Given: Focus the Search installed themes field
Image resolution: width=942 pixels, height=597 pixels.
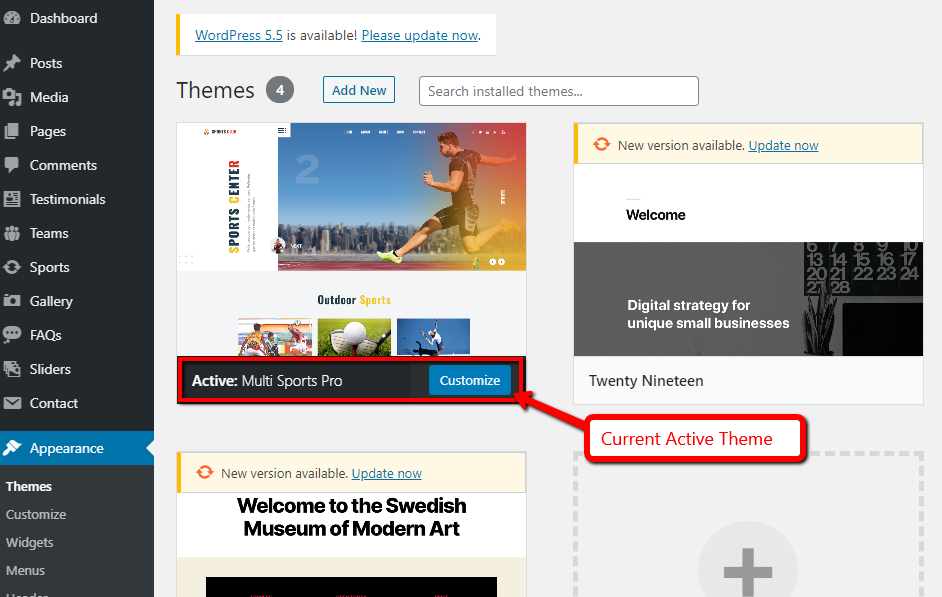Looking at the screenshot, I should (559, 91).
